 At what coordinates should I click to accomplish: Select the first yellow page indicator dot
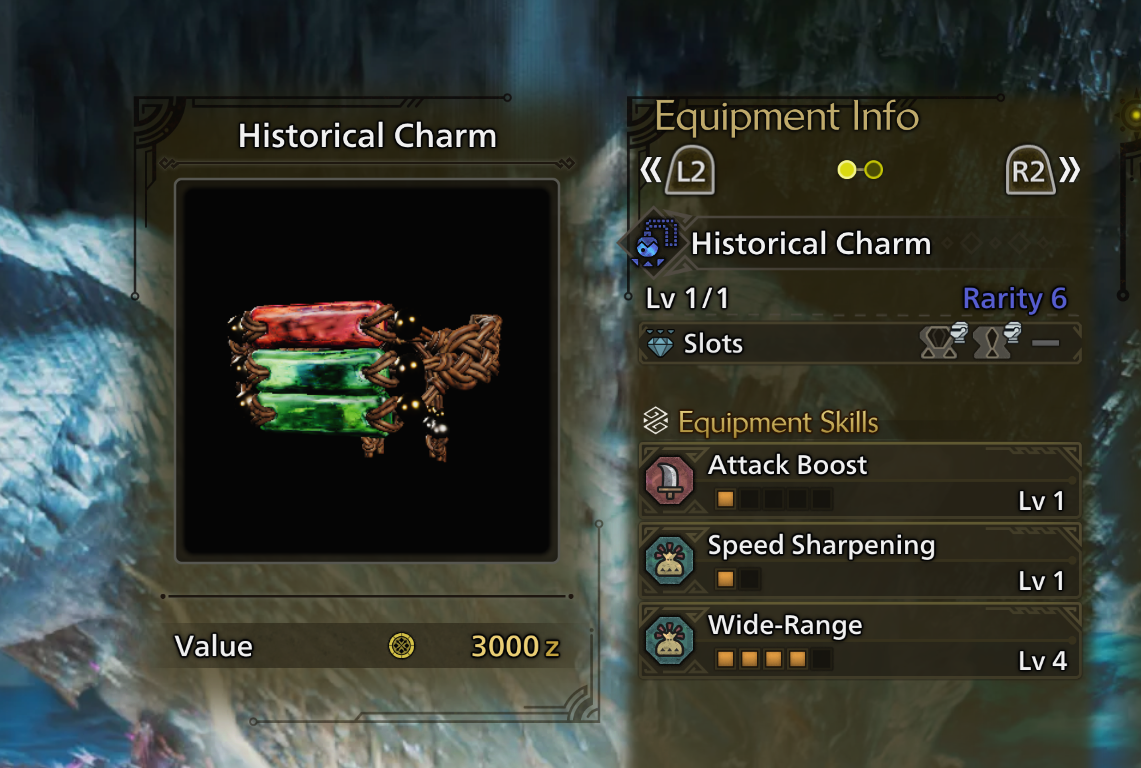846,170
